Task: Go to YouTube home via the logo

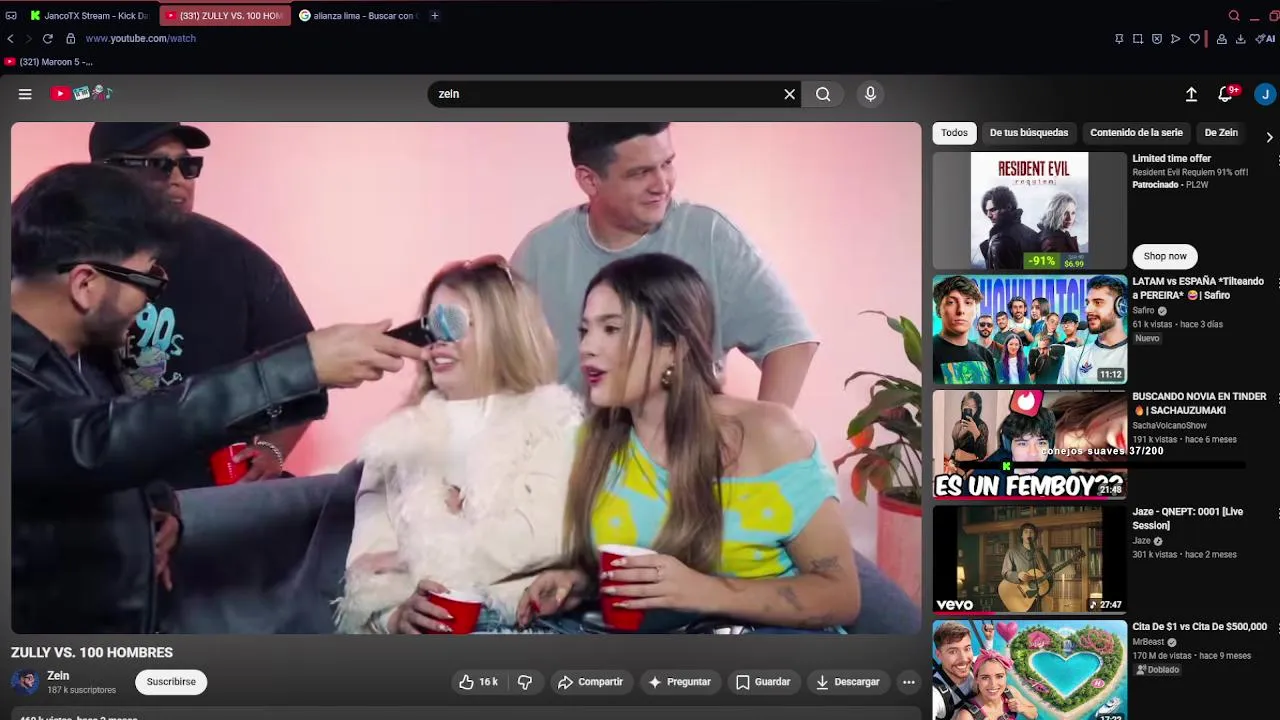Action: (82, 93)
